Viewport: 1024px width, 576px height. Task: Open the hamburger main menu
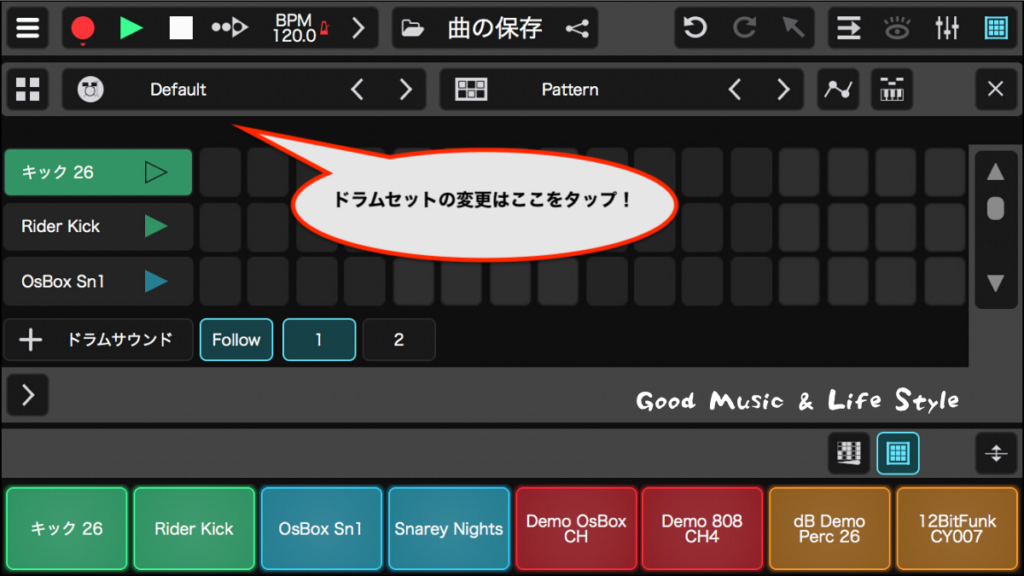[x=27, y=28]
